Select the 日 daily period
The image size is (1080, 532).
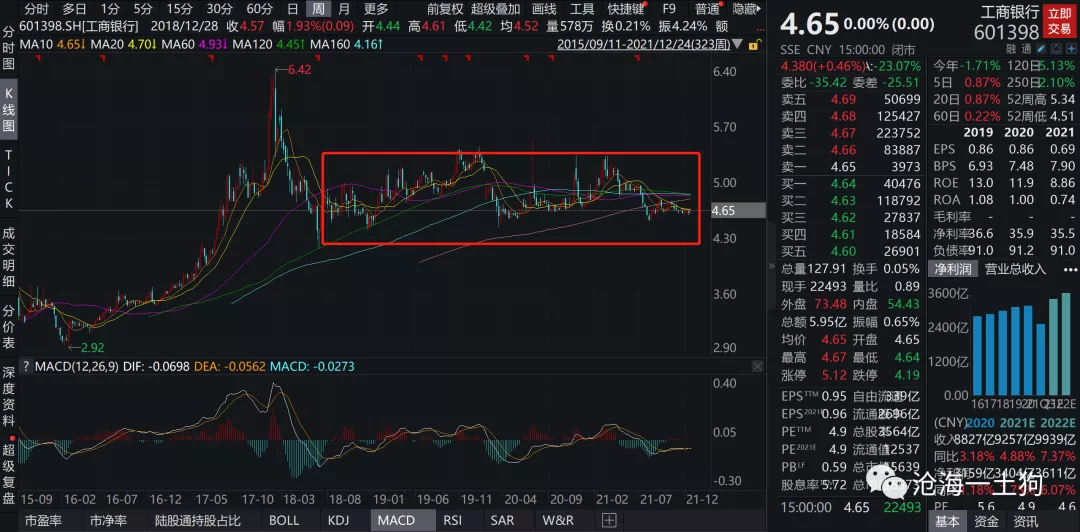pyautogui.click(x=292, y=9)
